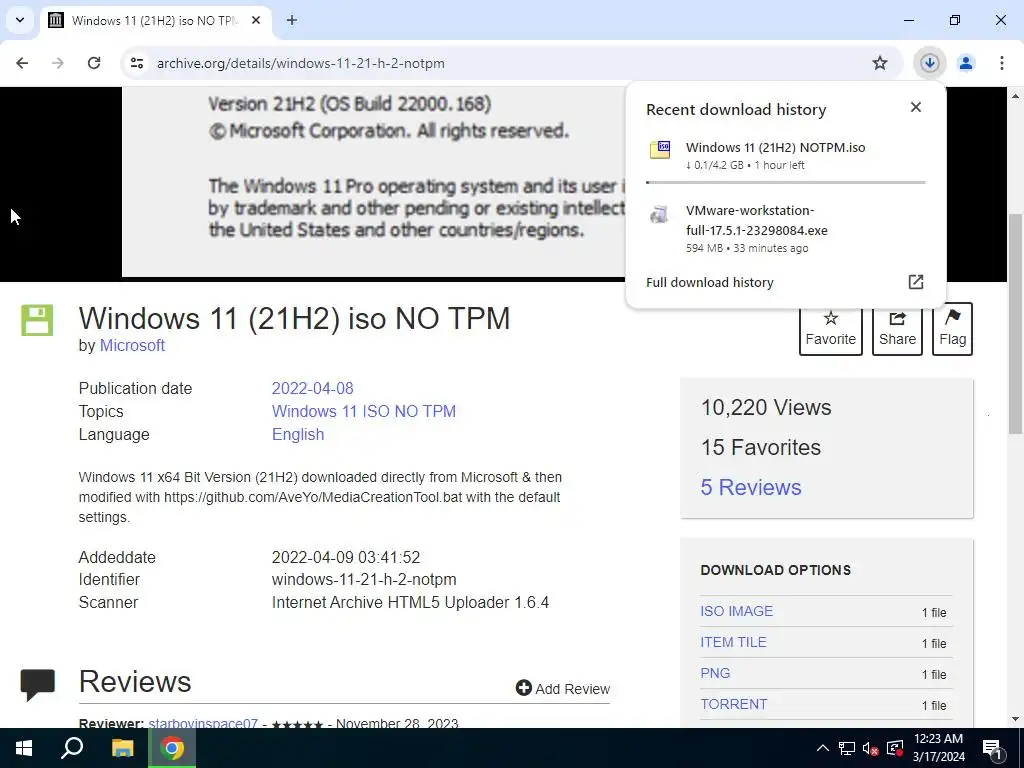Open the Windows Start menu
1024x768 pixels.
(24, 748)
